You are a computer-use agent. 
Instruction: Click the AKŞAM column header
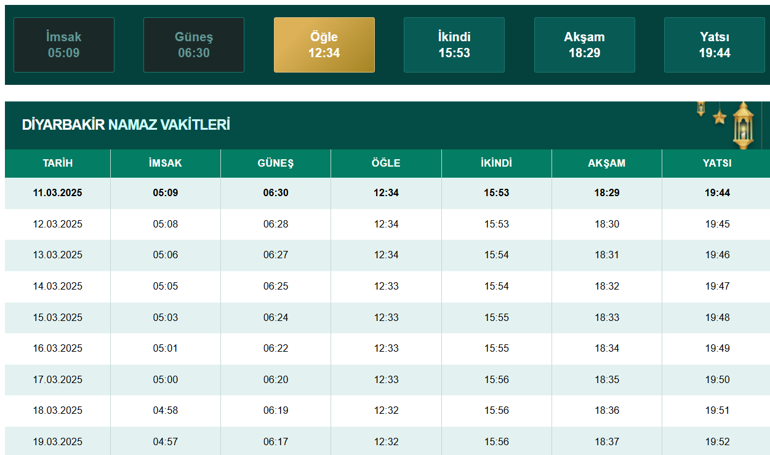click(607, 163)
